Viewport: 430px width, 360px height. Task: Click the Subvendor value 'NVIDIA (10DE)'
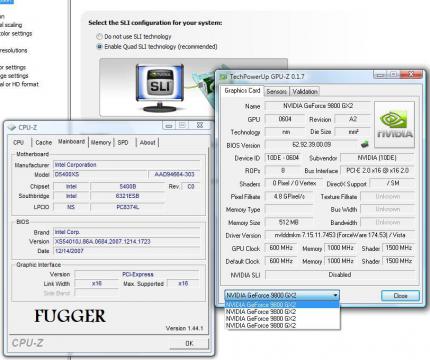[377, 158]
